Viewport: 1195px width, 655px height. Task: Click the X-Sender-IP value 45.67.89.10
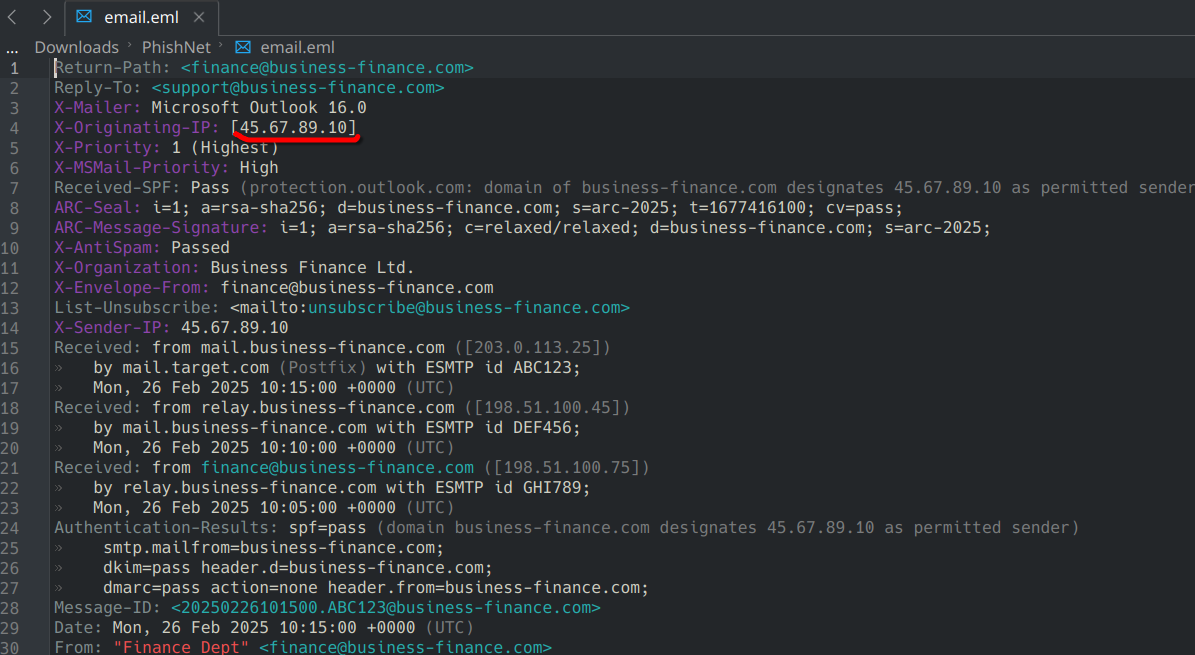tap(234, 328)
